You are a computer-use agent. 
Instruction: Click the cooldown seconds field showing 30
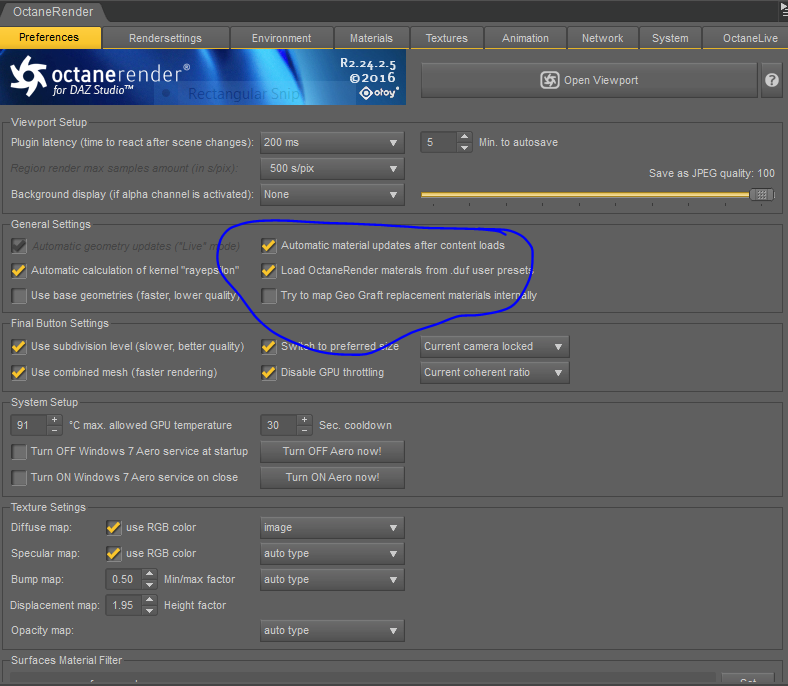click(x=278, y=425)
